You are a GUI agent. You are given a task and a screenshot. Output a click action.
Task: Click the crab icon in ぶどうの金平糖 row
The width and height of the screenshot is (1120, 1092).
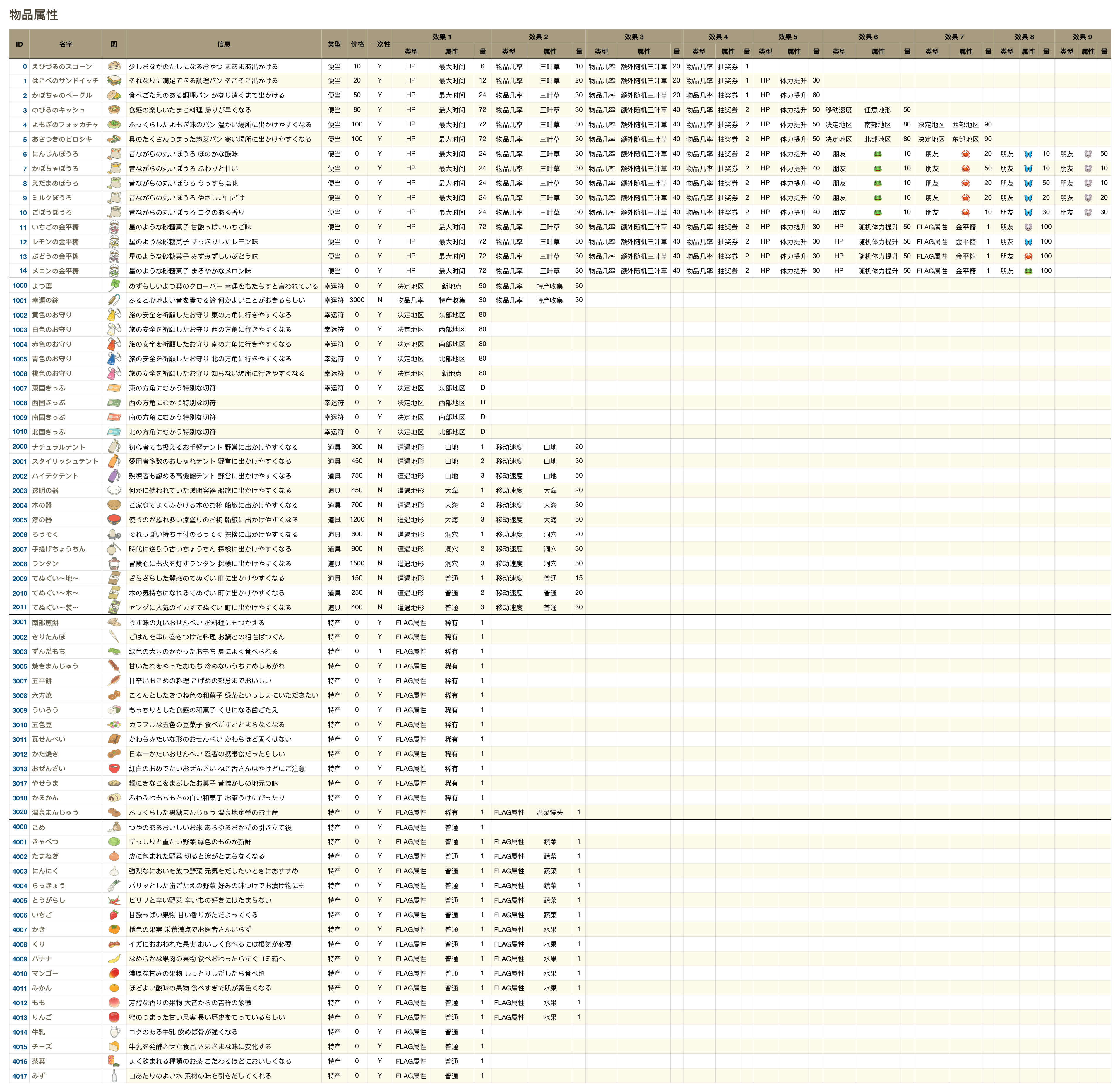pyautogui.click(x=1027, y=256)
